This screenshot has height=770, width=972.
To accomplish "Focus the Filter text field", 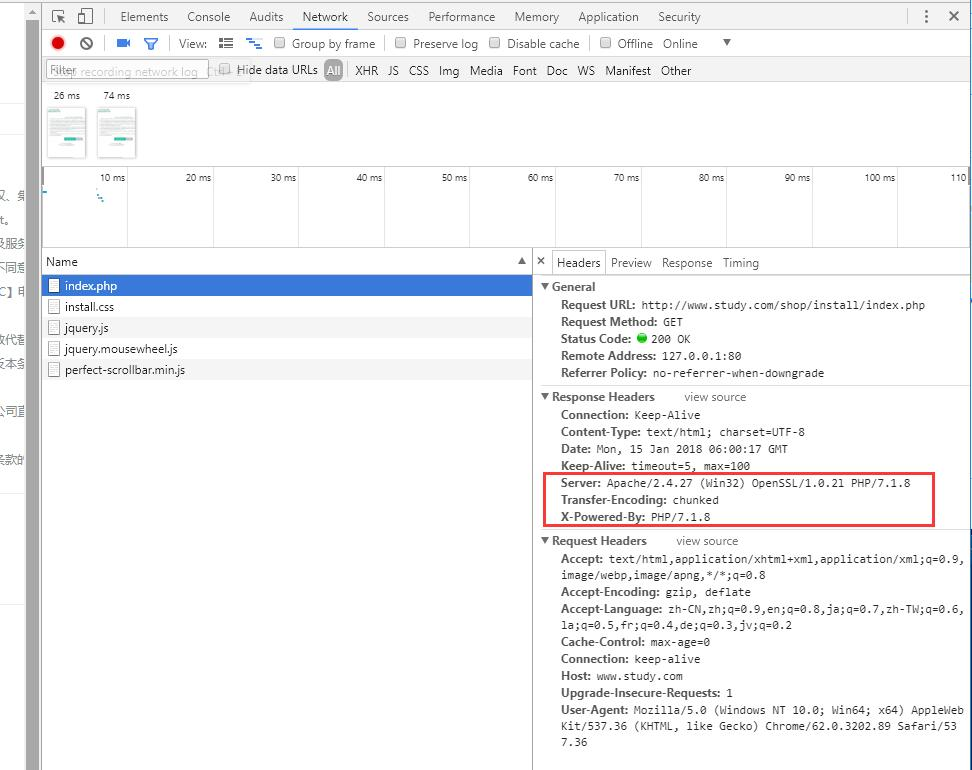I will click(127, 70).
